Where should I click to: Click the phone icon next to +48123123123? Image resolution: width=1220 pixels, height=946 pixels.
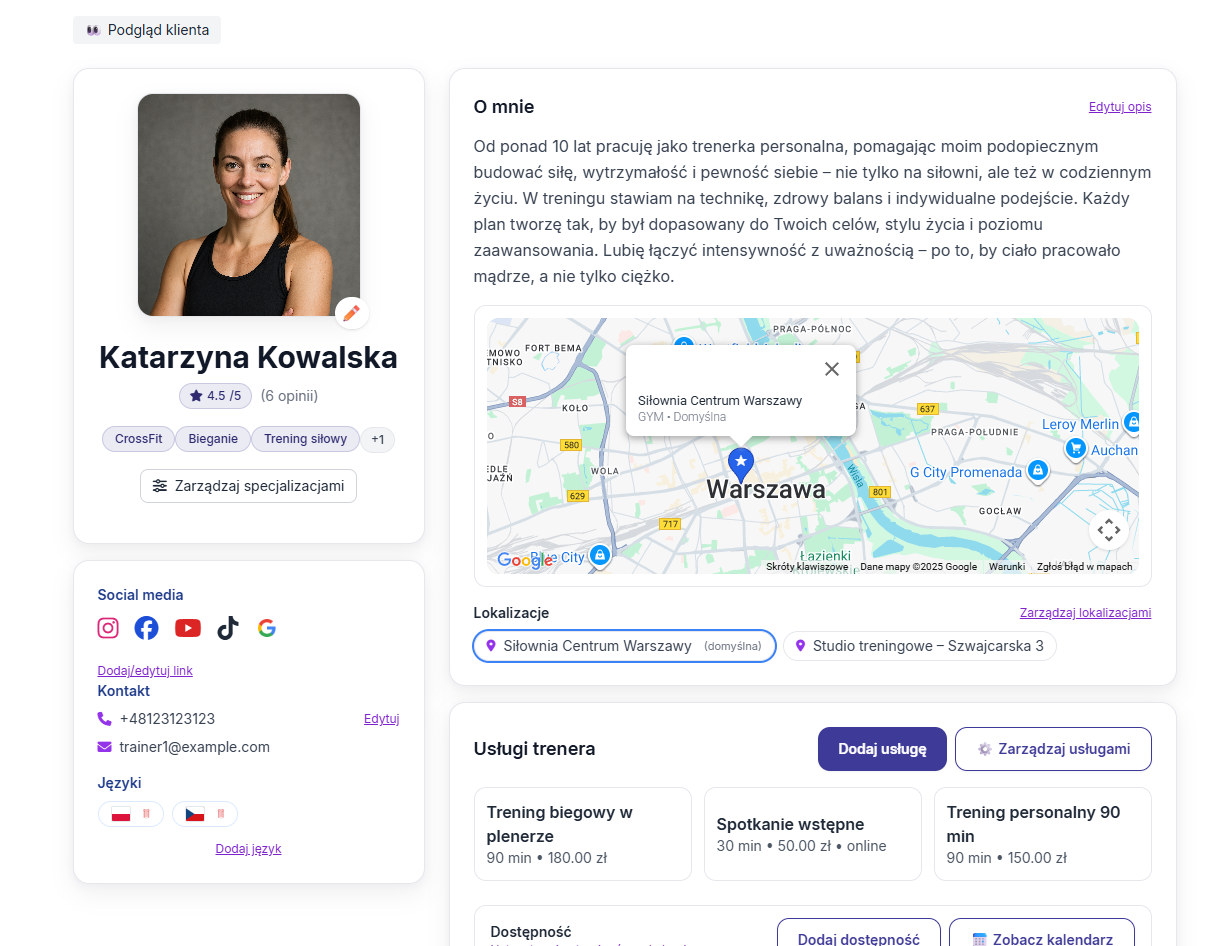coord(104,718)
